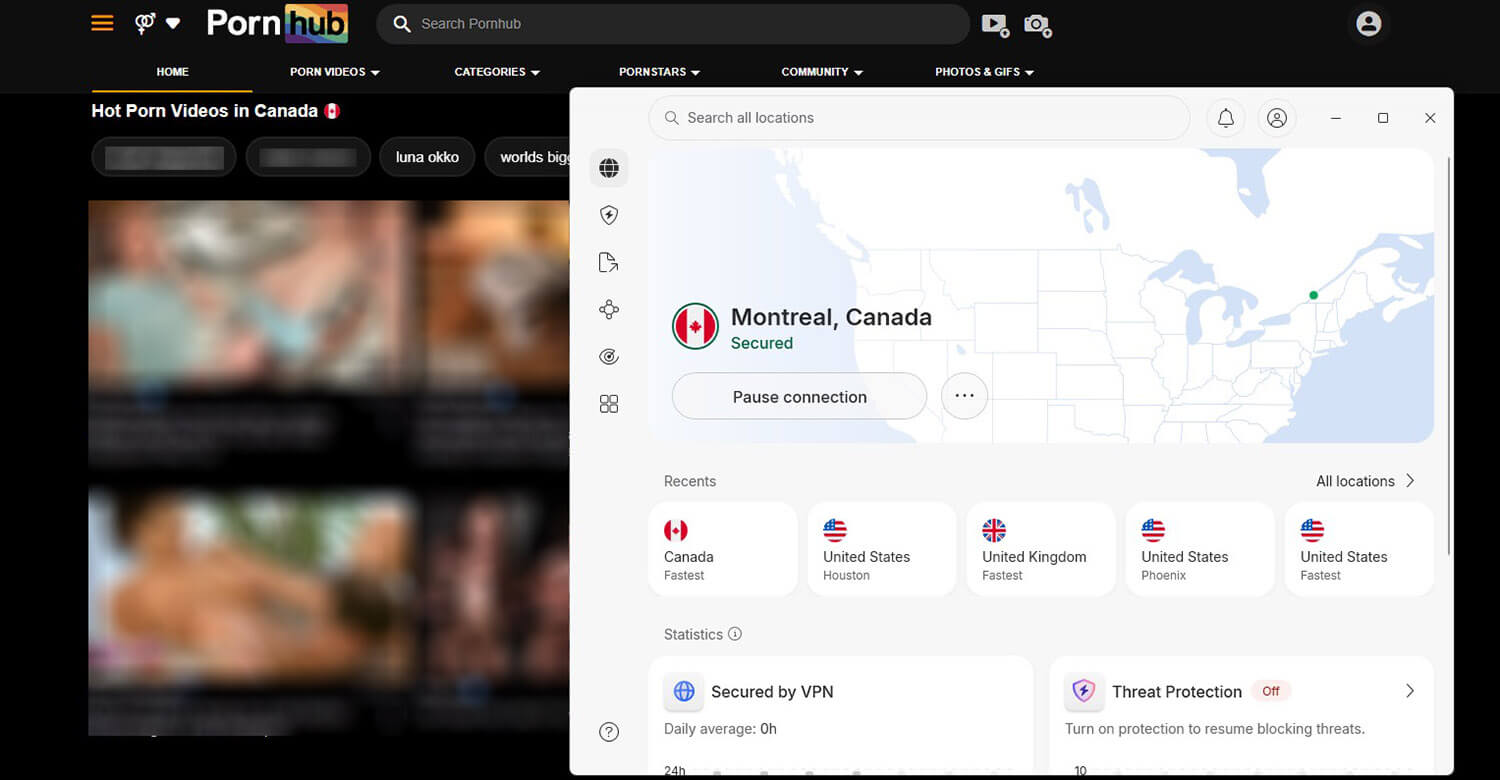Connect to recent United States Phoenix
The width and height of the screenshot is (1500, 780).
(x=1200, y=549)
